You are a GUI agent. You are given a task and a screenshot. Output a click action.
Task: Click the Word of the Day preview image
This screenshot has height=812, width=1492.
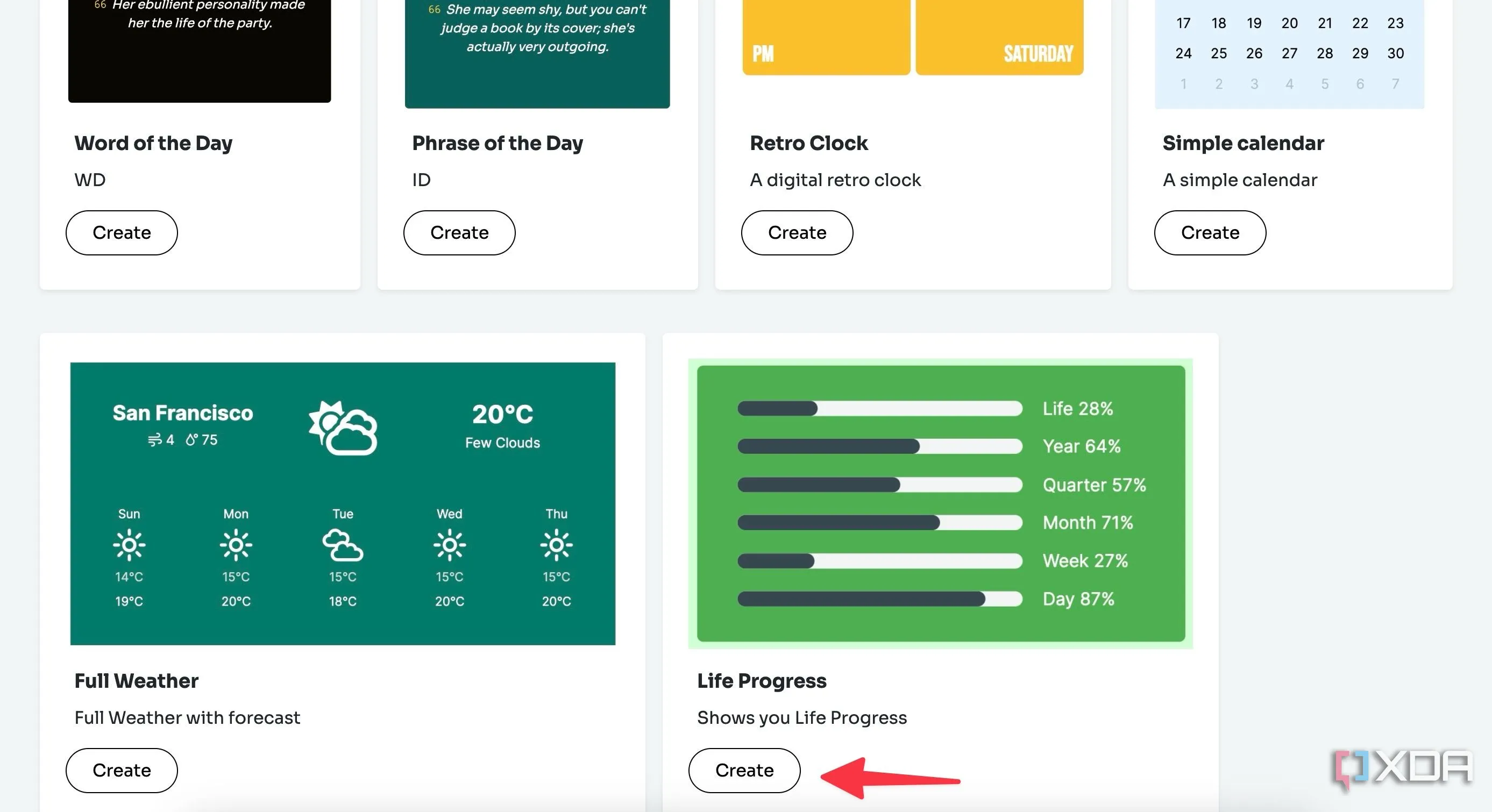tap(199, 52)
